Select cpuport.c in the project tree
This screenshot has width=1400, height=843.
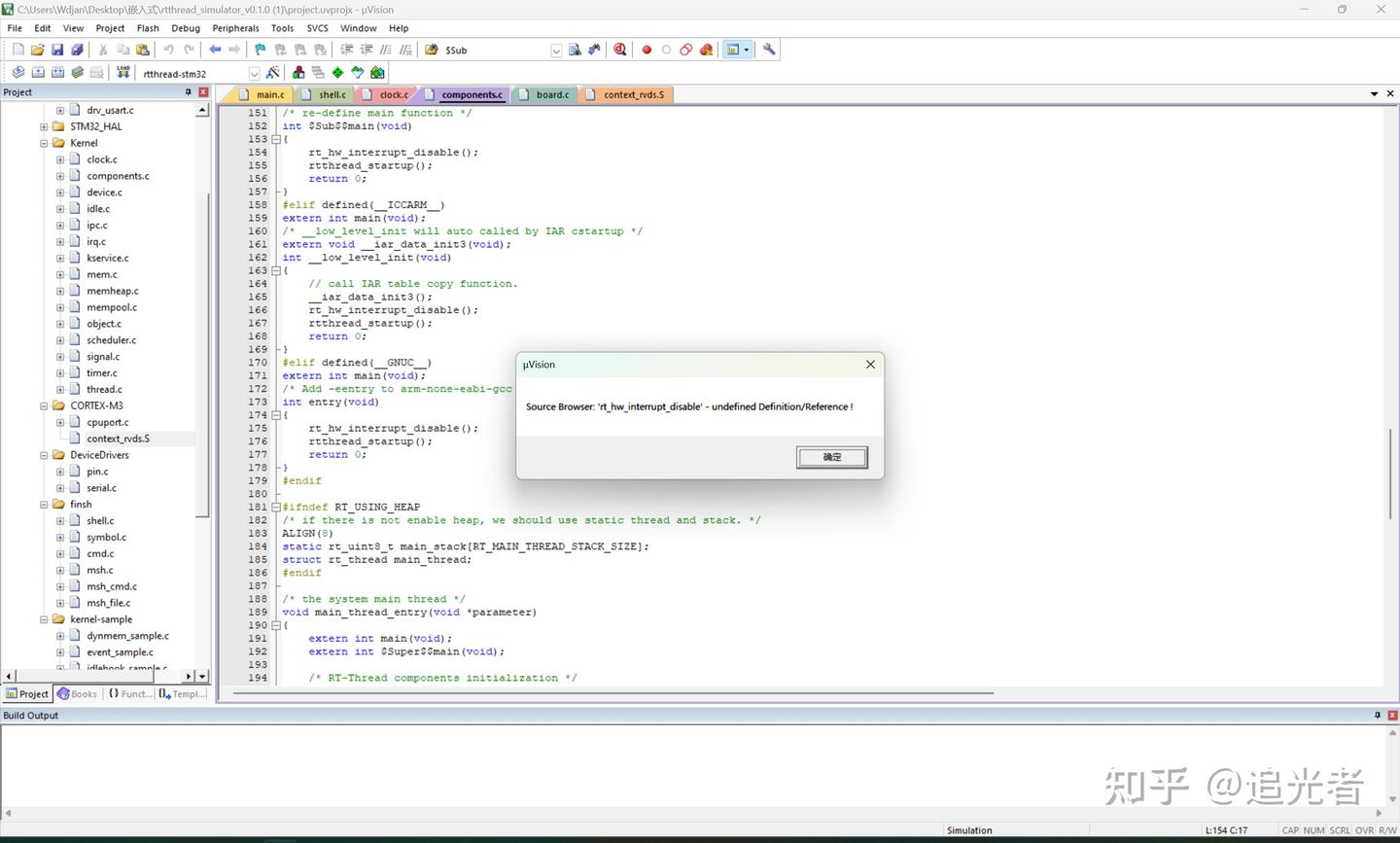[x=108, y=422]
